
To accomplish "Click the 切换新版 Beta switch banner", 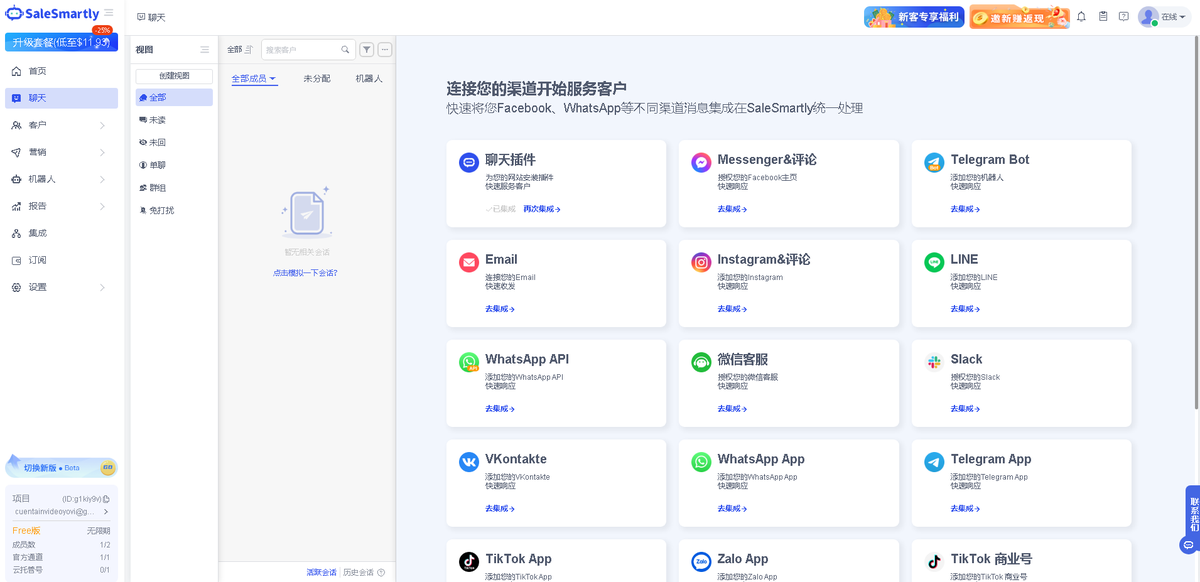I will click(x=61, y=467).
